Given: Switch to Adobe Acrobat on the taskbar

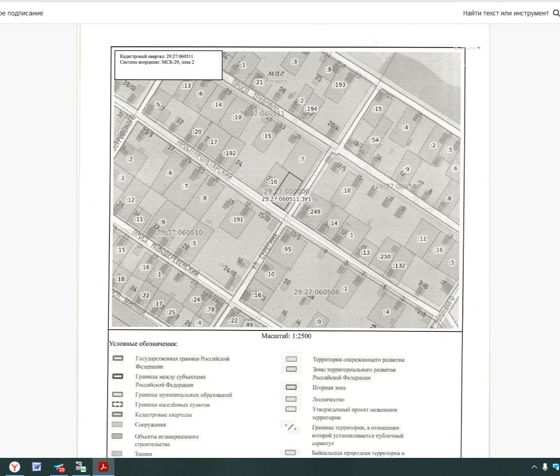Looking at the screenshot, I should pyautogui.click(x=104, y=467).
